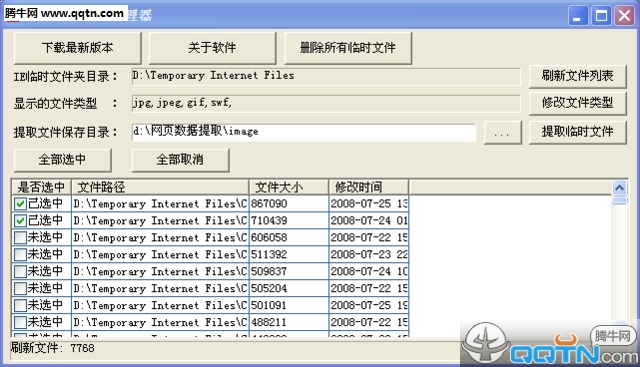Uncheck the checkbox for file sized 867090
This screenshot has height=367, width=640.
tap(20, 204)
